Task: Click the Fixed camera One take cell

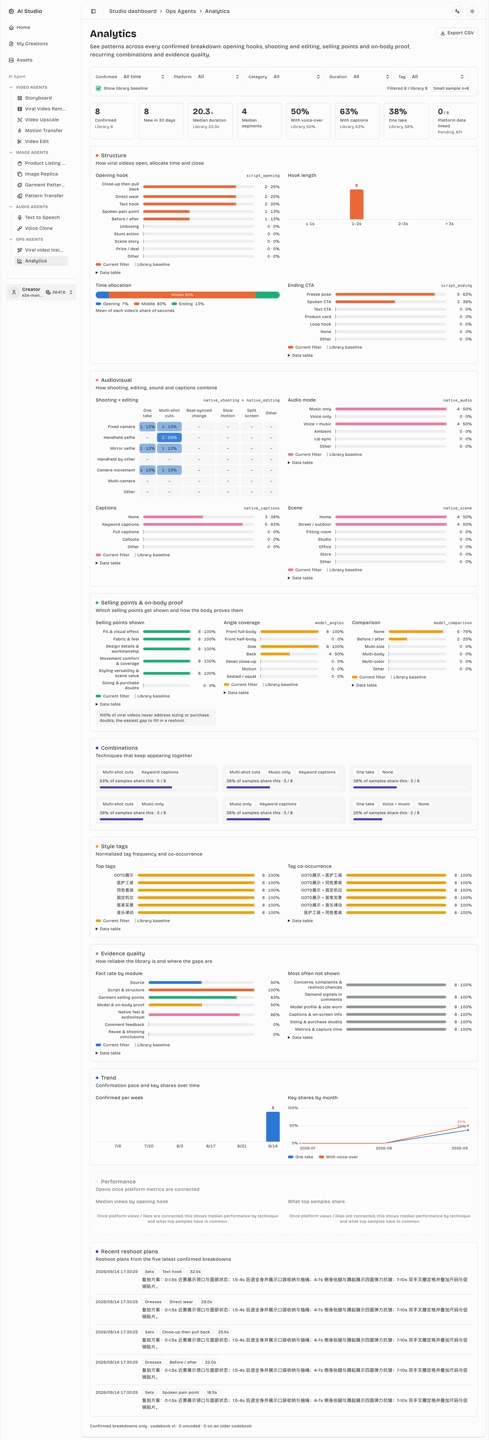Action: coord(148,427)
